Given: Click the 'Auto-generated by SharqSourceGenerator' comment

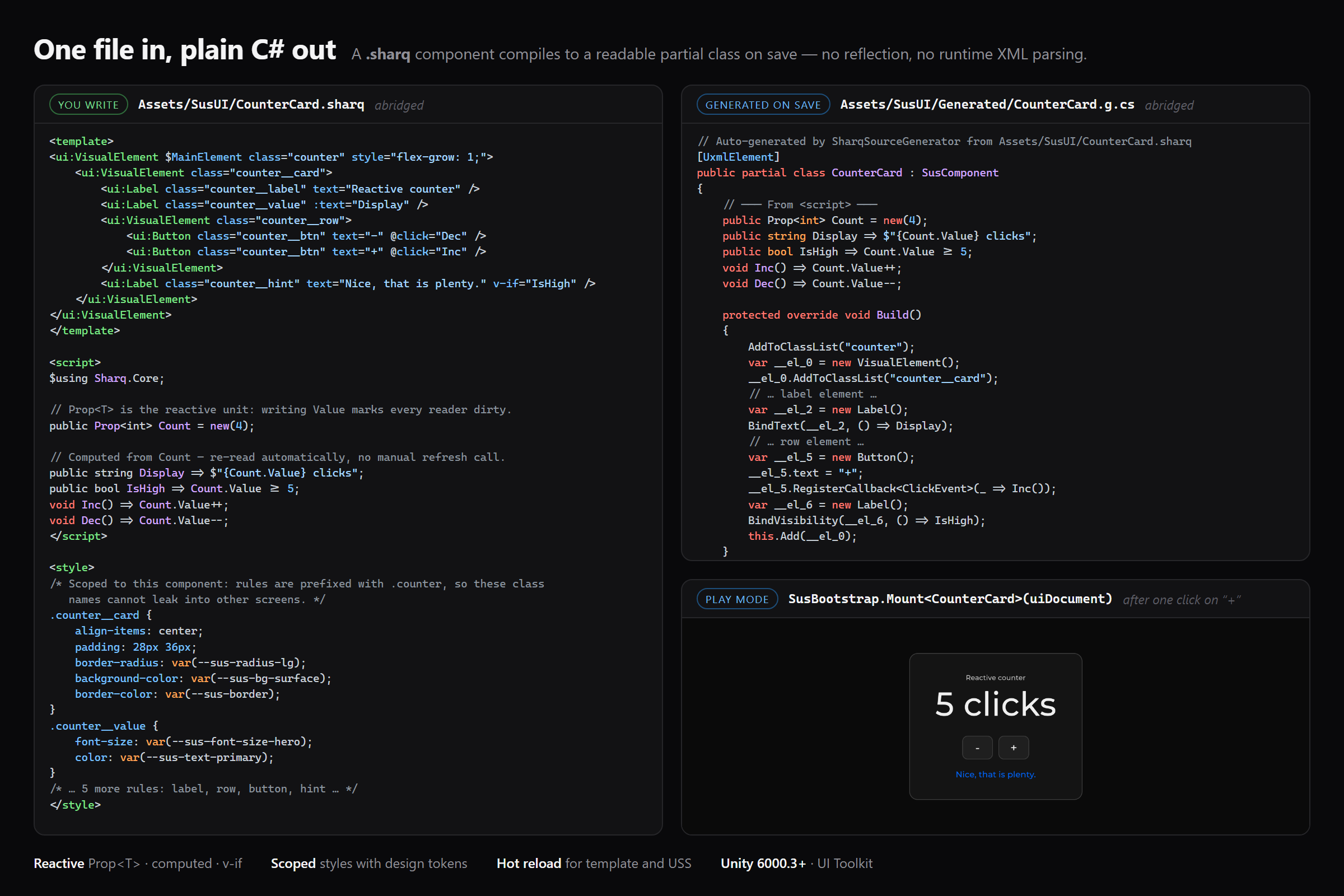Looking at the screenshot, I should coord(945,141).
